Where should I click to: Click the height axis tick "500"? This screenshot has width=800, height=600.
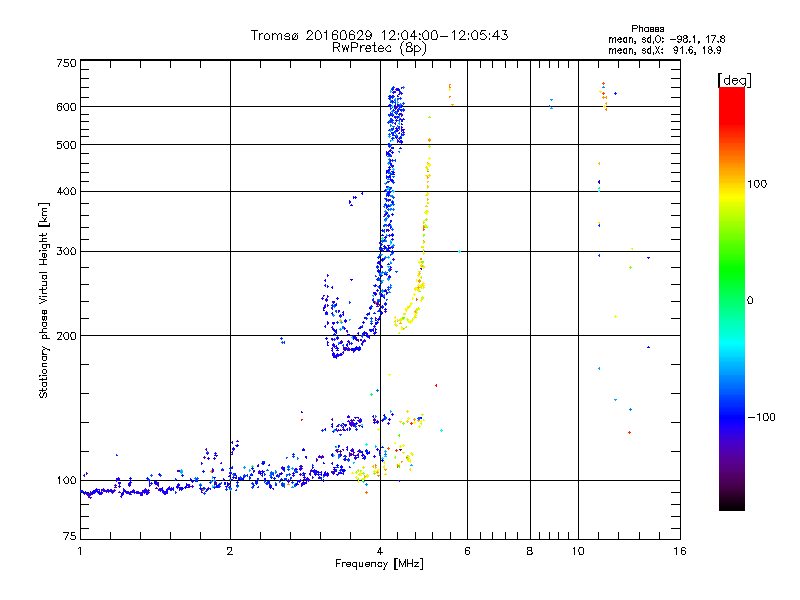pos(66,145)
